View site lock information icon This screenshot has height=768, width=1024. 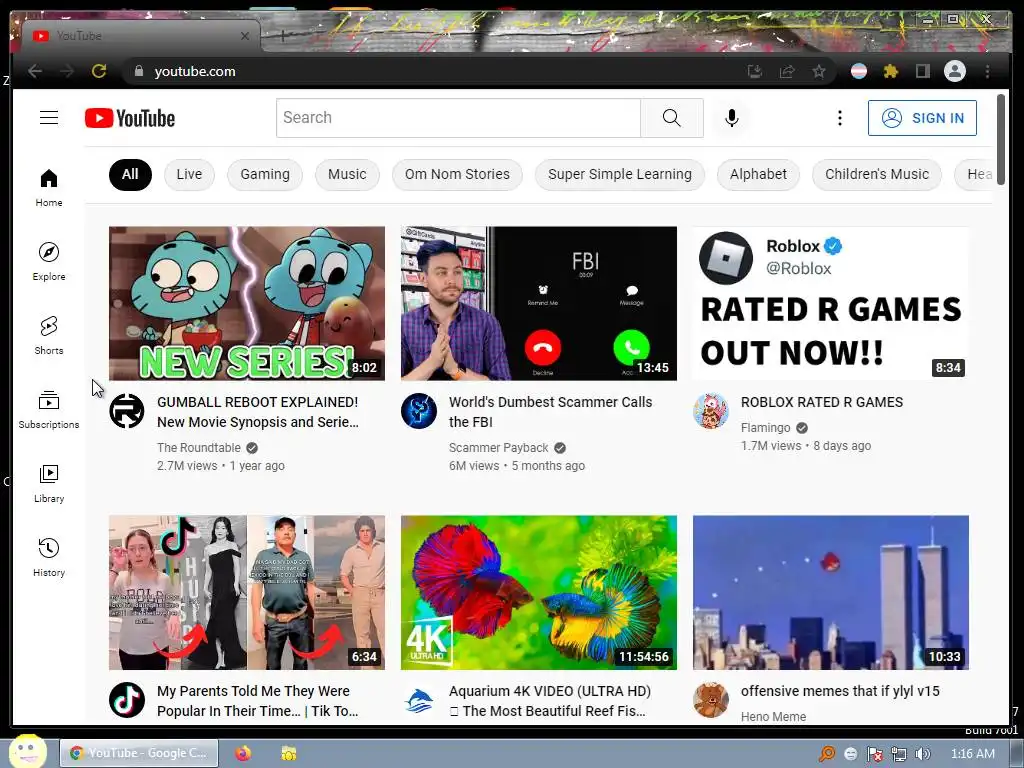[138, 71]
